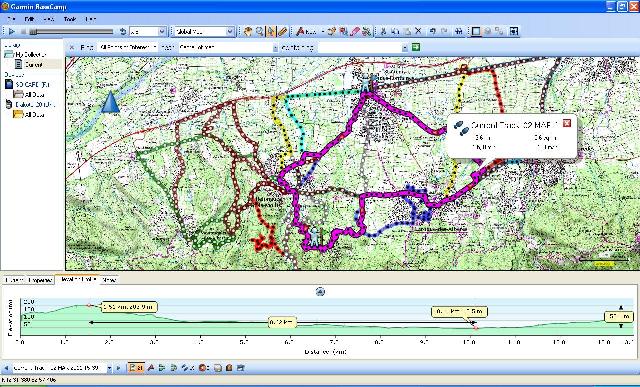
Task: Select the Pan hand tool
Action: [248, 31]
